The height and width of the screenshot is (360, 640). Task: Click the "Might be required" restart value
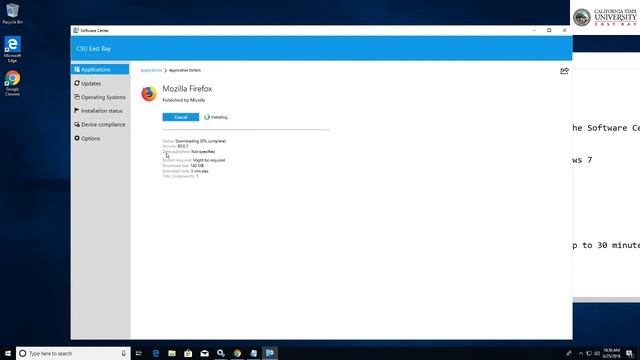coord(209,160)
